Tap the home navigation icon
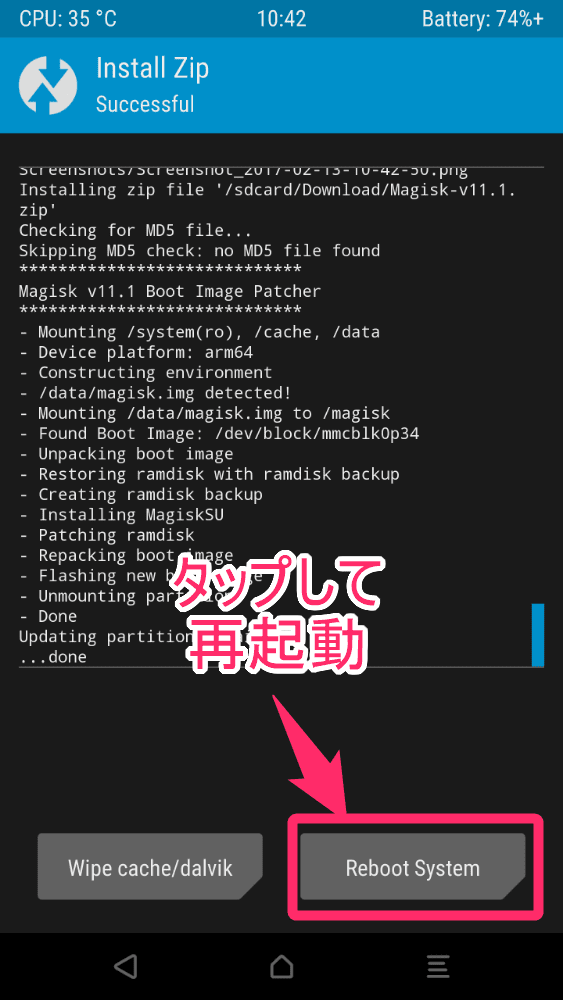 pyautogui.click(x=281, y=967)
